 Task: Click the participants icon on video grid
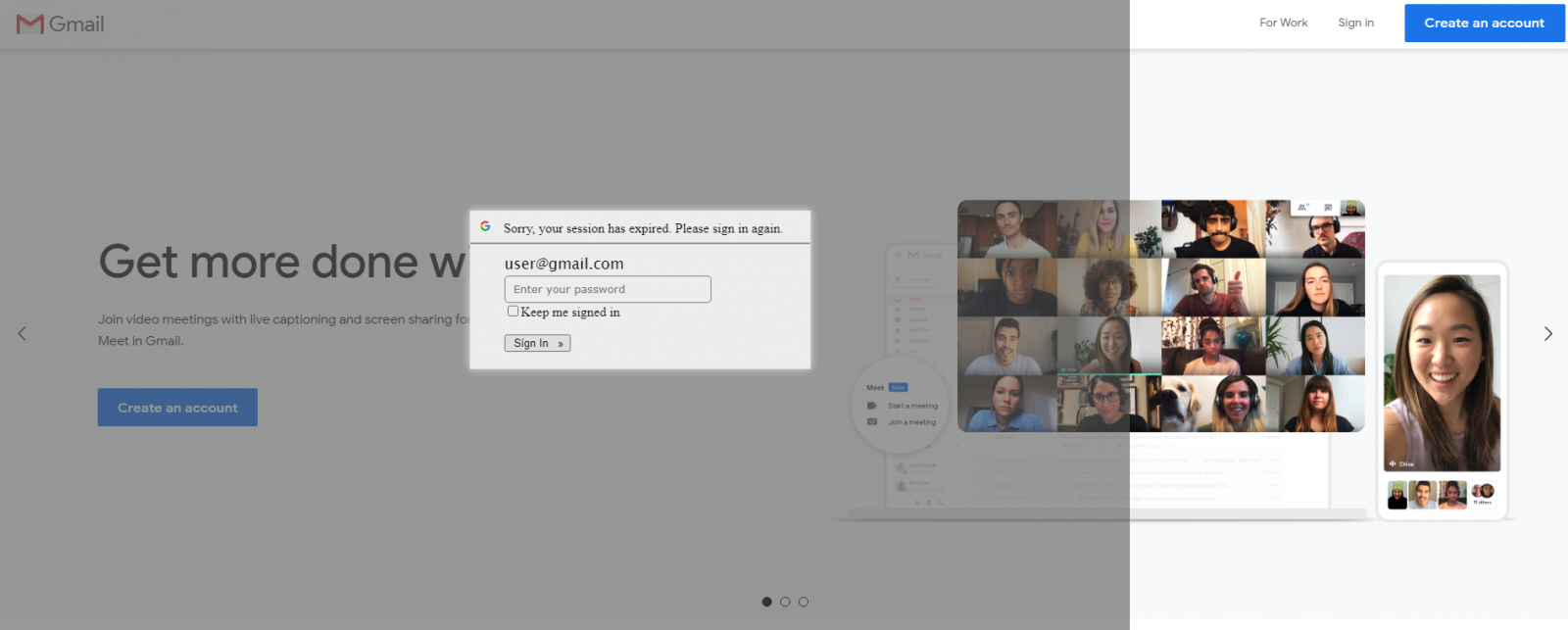coord(1302,207)
